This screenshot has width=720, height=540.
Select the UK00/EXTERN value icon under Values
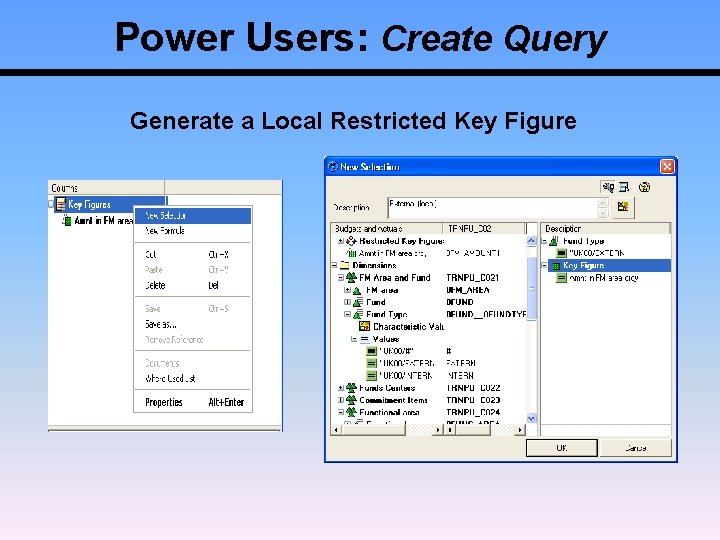(371, 363)
